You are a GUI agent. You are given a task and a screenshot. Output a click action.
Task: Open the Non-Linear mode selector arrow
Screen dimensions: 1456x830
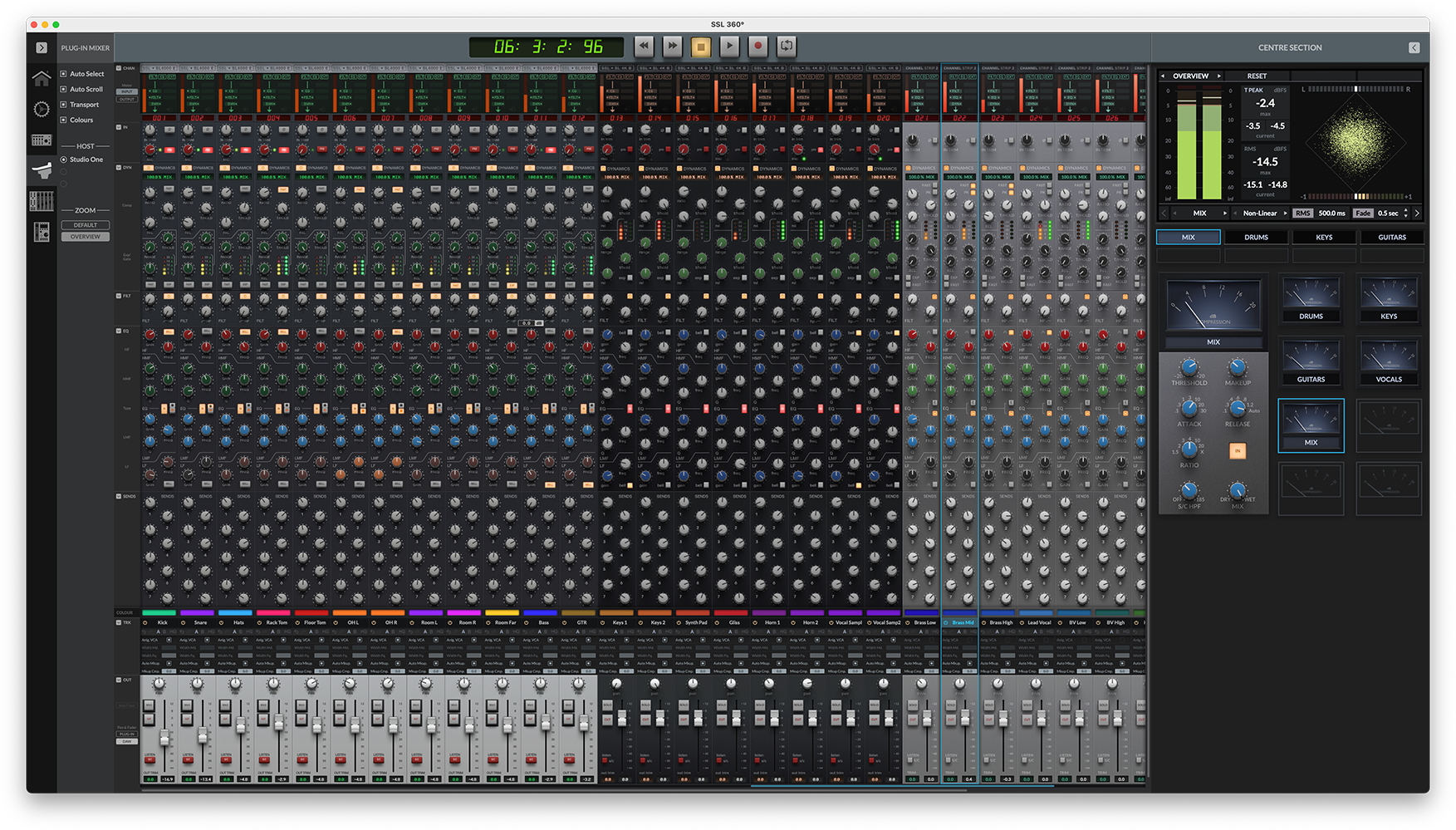click(x=1286, y=213)
